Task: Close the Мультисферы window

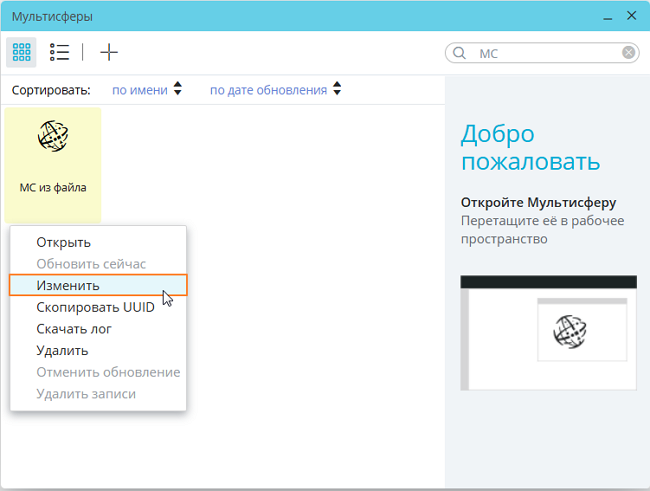Action: tap(631, 16)
